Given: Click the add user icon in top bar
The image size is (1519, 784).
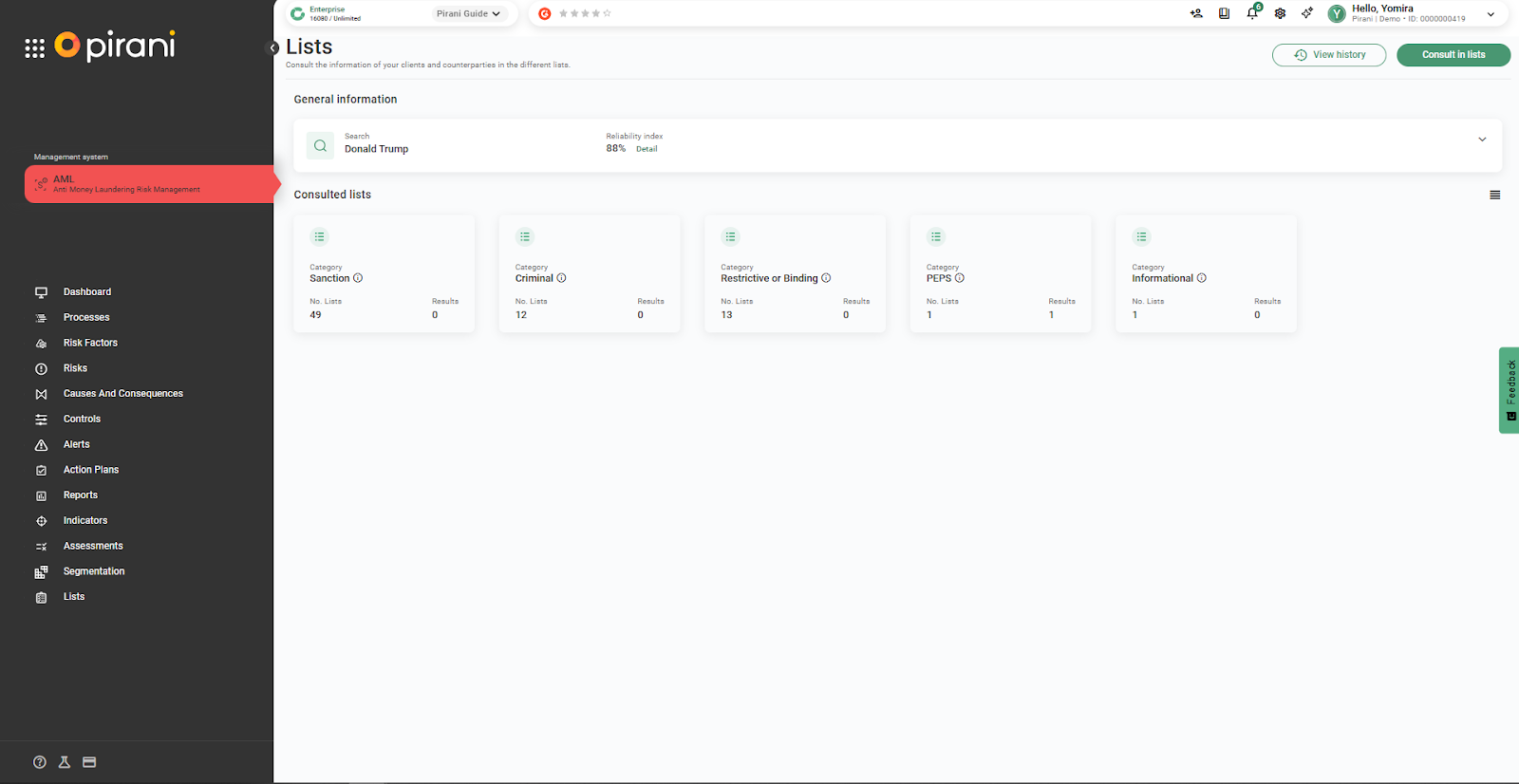Looking at the screenshot, I should (x=1195, y=13).
